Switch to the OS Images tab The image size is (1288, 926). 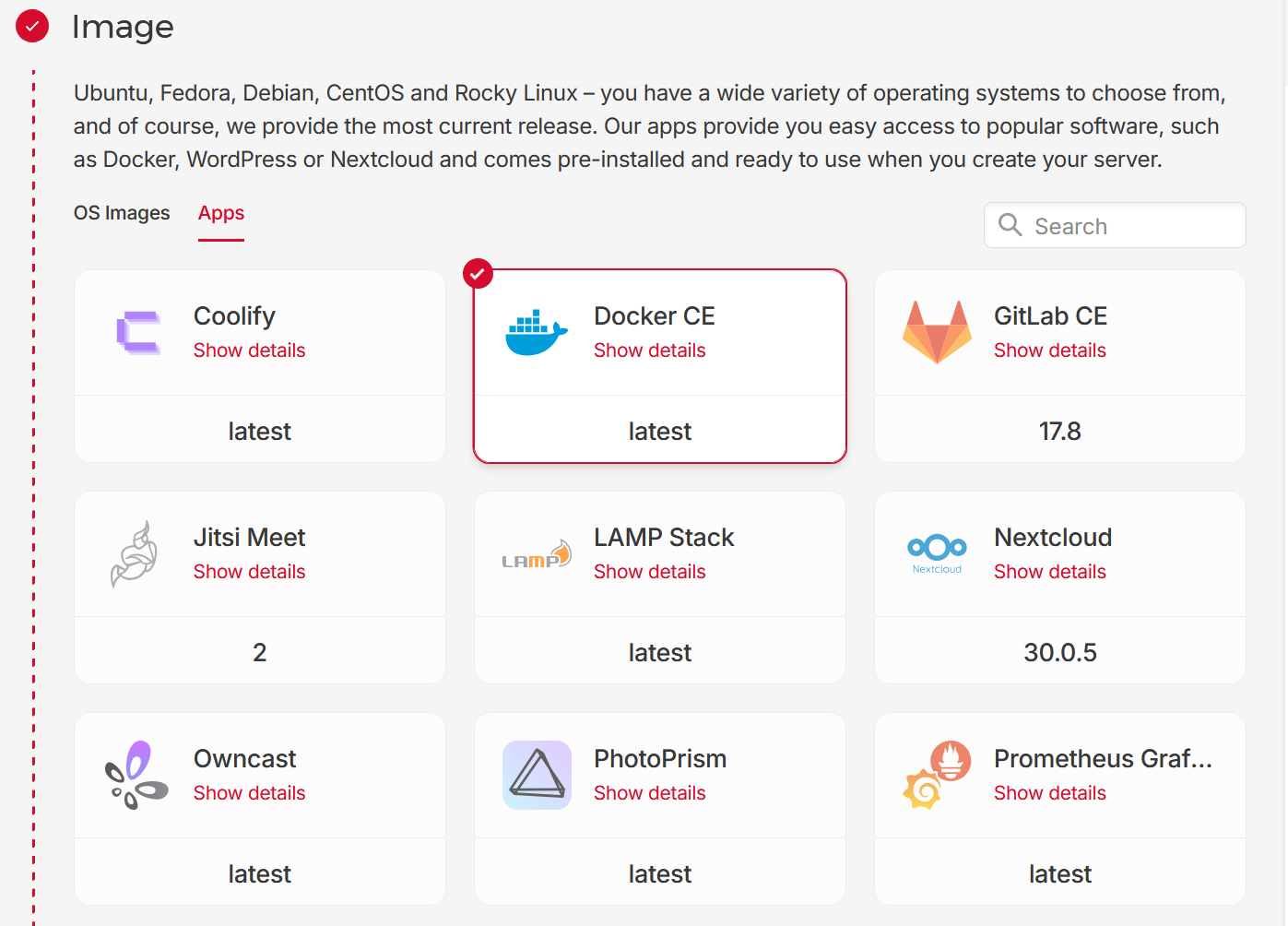pos(122,213)
